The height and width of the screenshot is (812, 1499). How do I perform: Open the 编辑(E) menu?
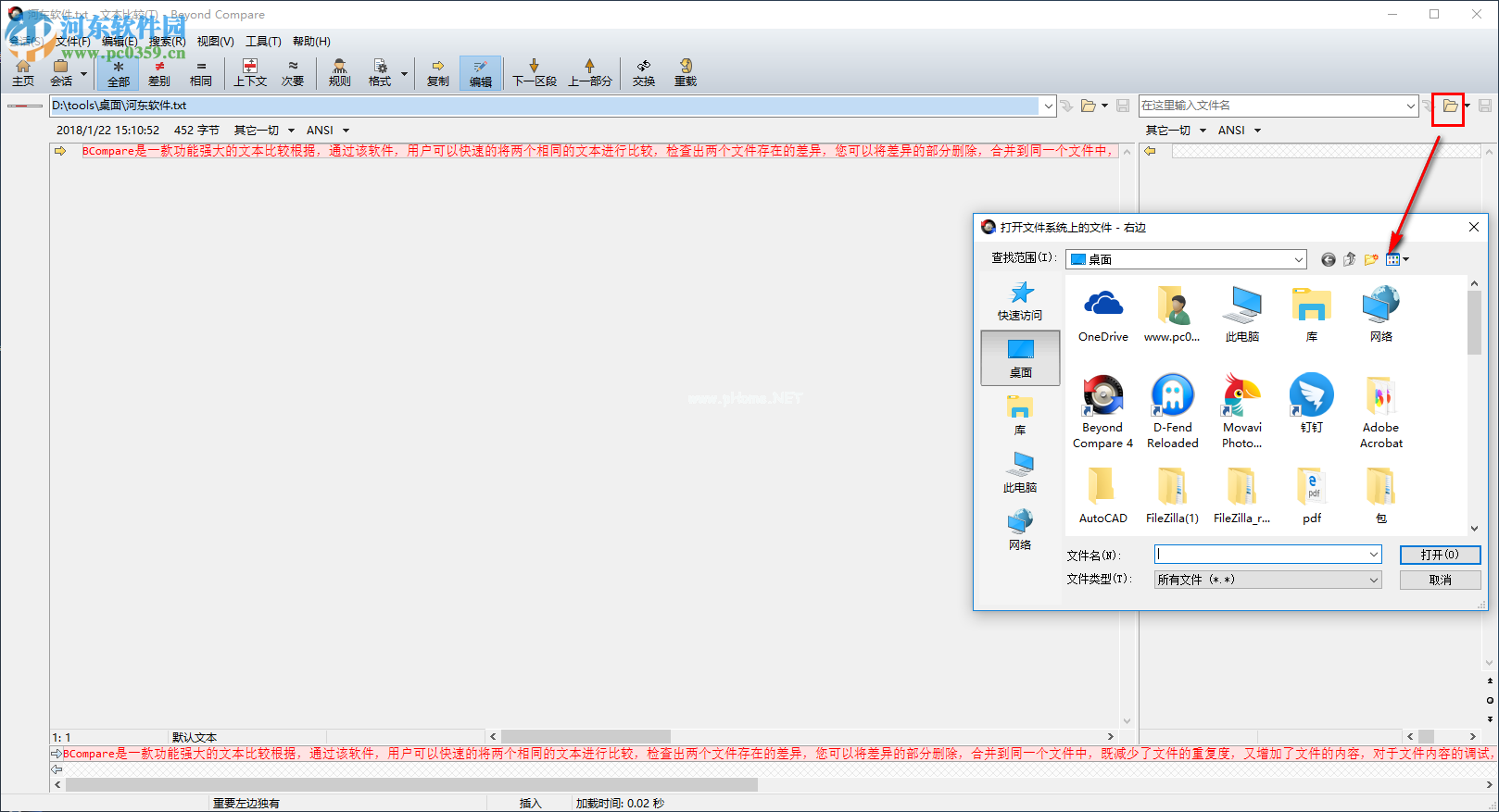click(x=120, y=42)
